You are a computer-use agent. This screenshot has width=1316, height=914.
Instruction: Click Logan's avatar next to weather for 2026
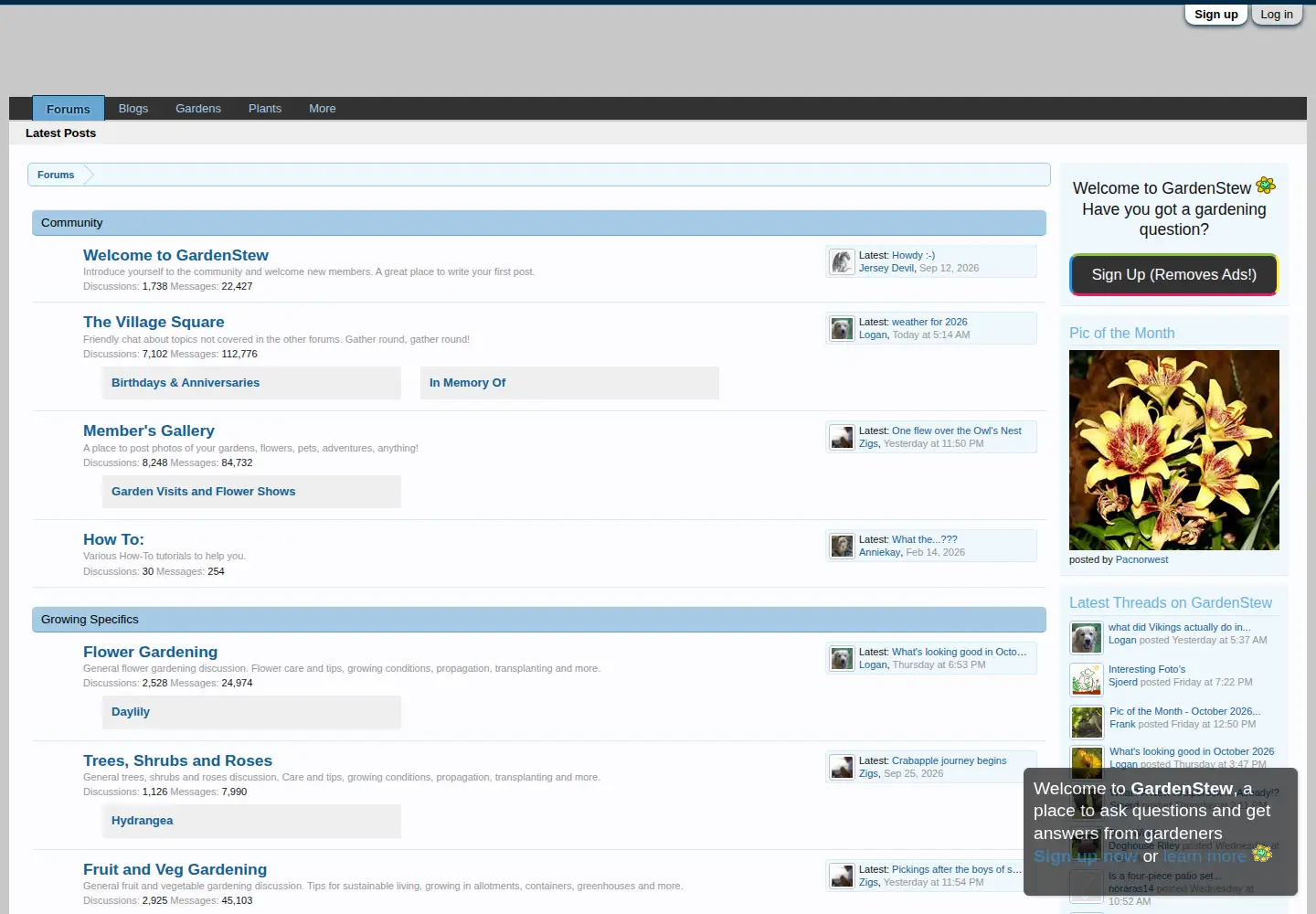click(x=842, y=328)
